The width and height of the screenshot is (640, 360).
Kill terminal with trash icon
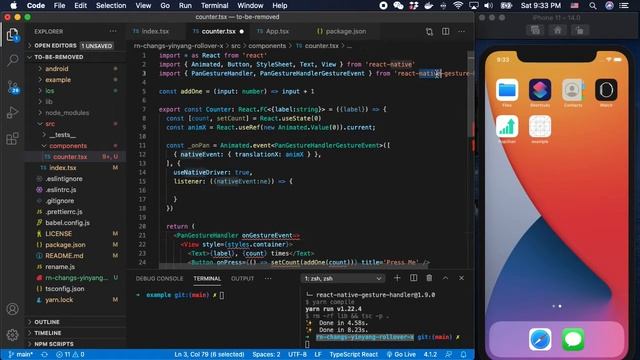coord(429,278)
